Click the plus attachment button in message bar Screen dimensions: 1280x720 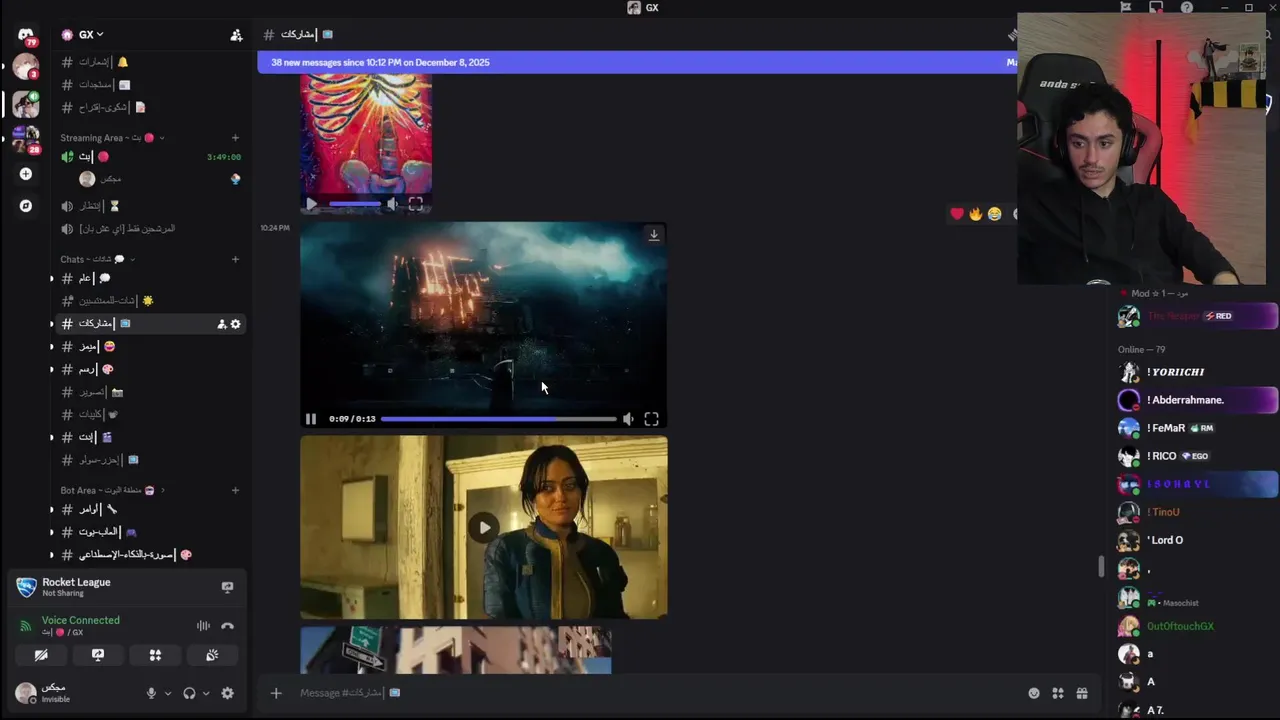[x=276, y=693]
